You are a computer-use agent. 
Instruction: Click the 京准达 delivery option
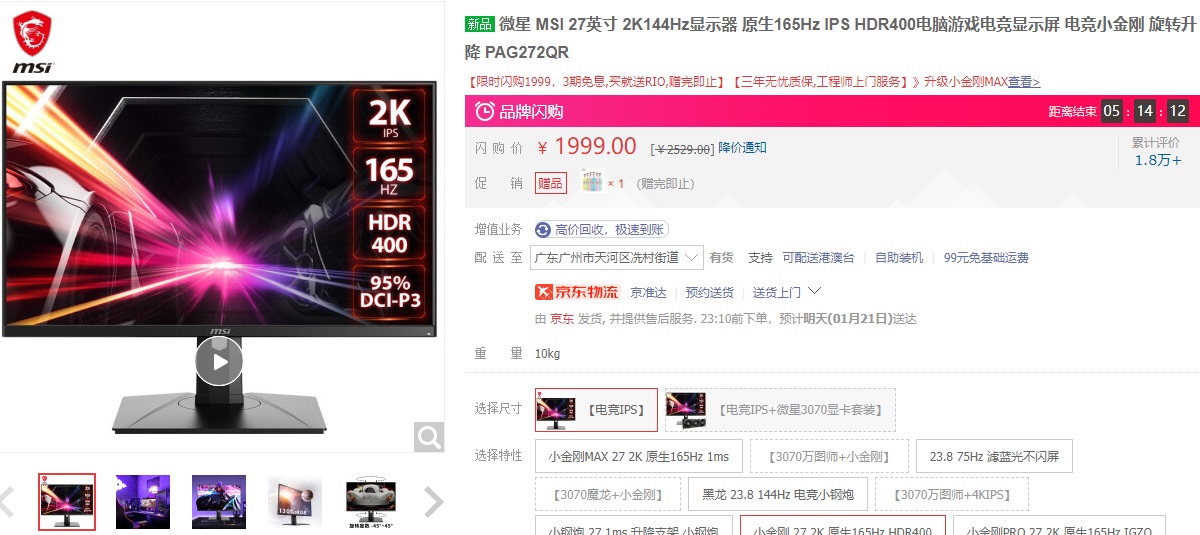pos(648,292)
